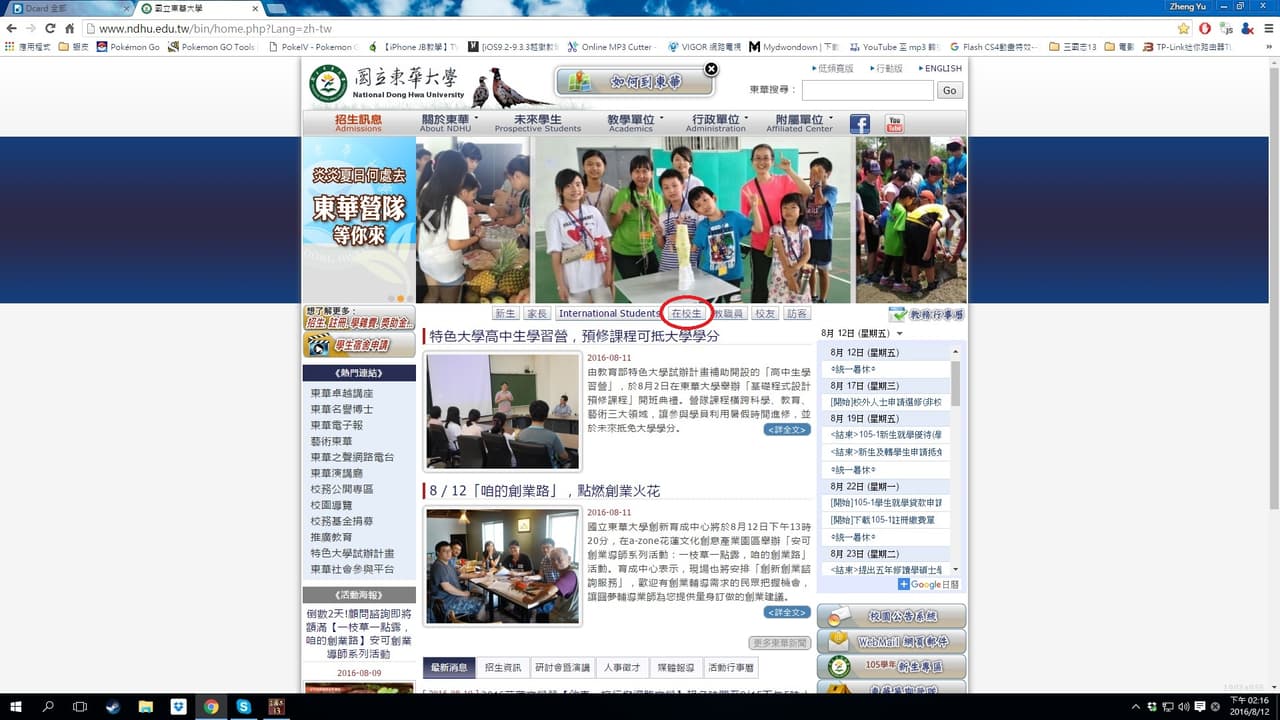The image size is (1280, 720).
Task: Open Dropbox from the taskbar
Action: (x=178, y=706)
